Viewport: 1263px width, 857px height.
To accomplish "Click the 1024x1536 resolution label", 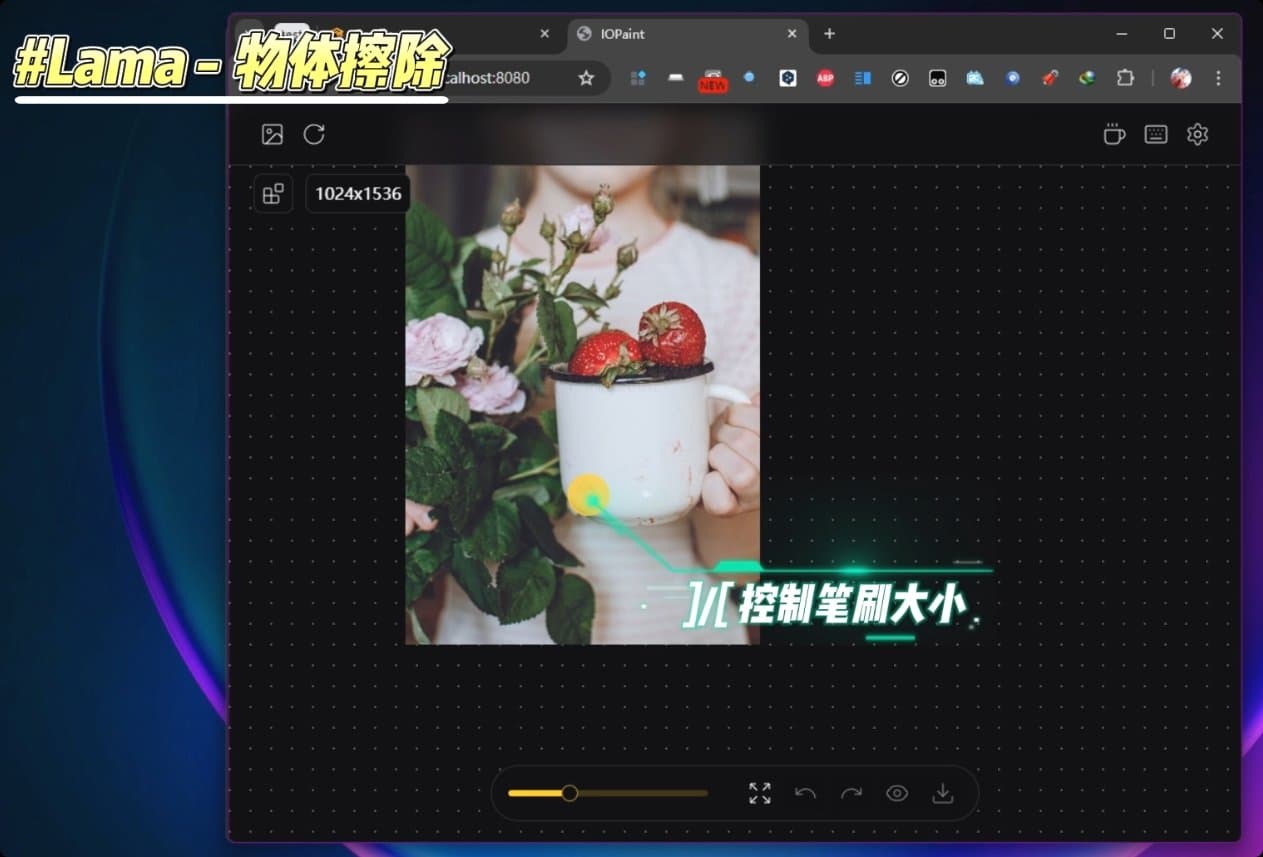I will point(357,193).
